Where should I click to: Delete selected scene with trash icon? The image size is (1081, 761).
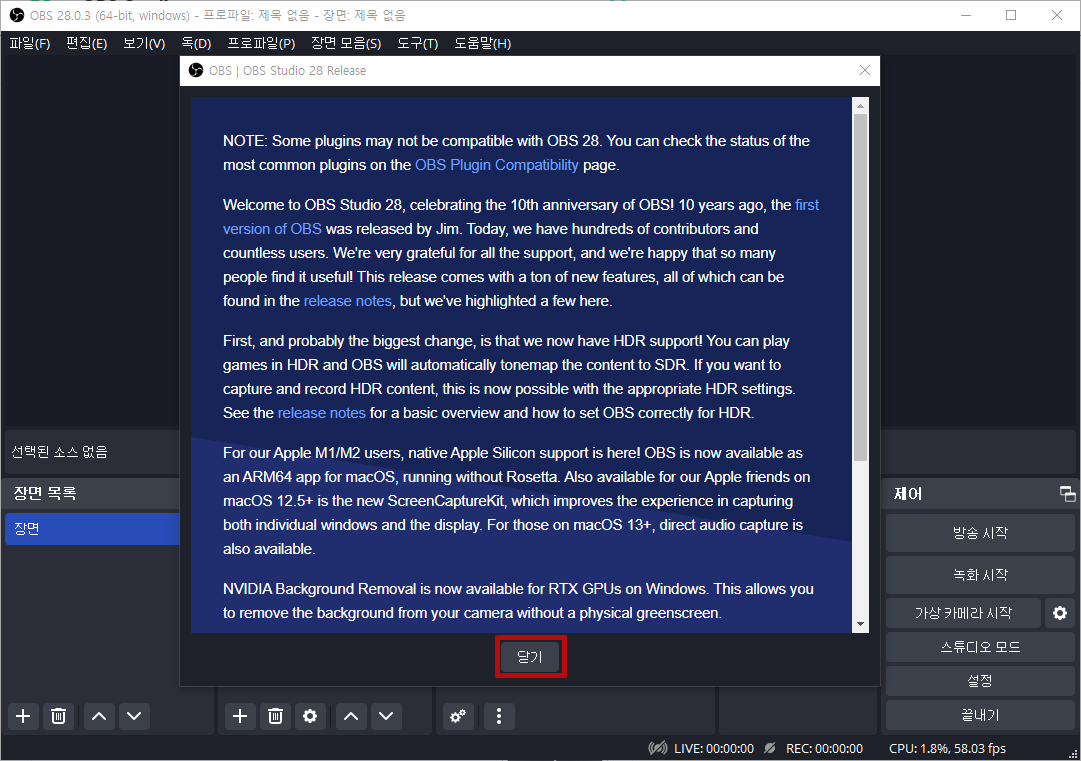(59, 716)
